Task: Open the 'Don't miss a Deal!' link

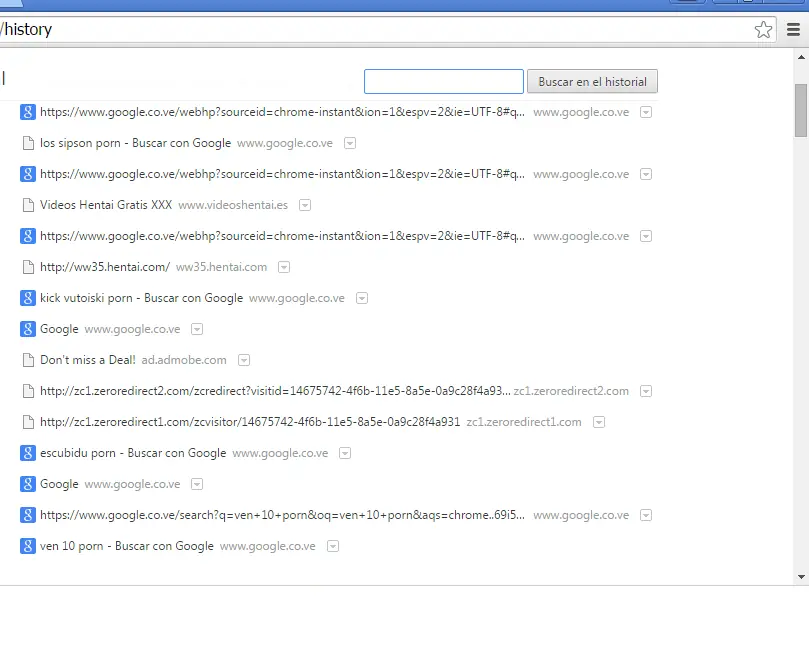Action: pos(88,359)
